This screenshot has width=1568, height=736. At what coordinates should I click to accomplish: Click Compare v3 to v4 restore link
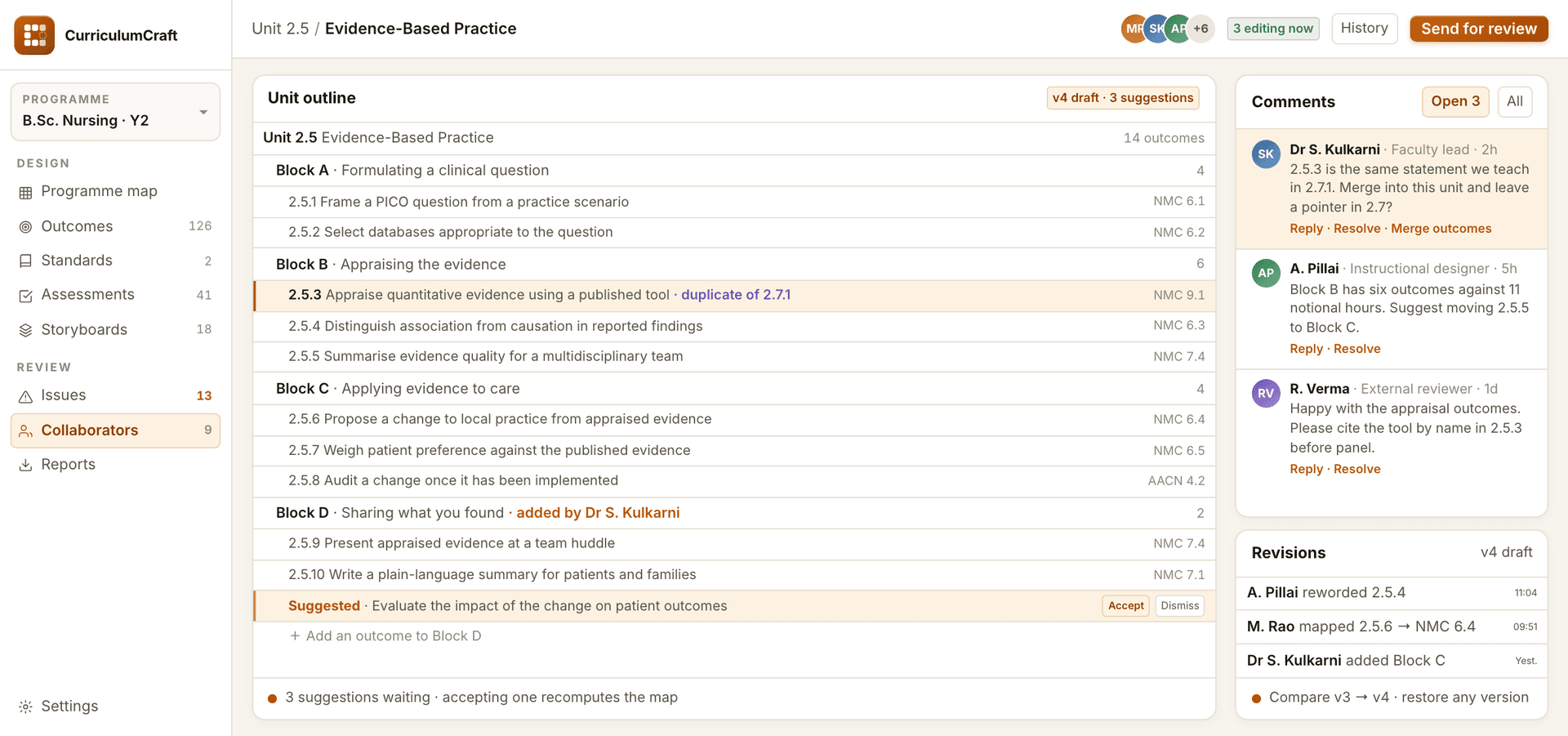tap(1398, 698)
